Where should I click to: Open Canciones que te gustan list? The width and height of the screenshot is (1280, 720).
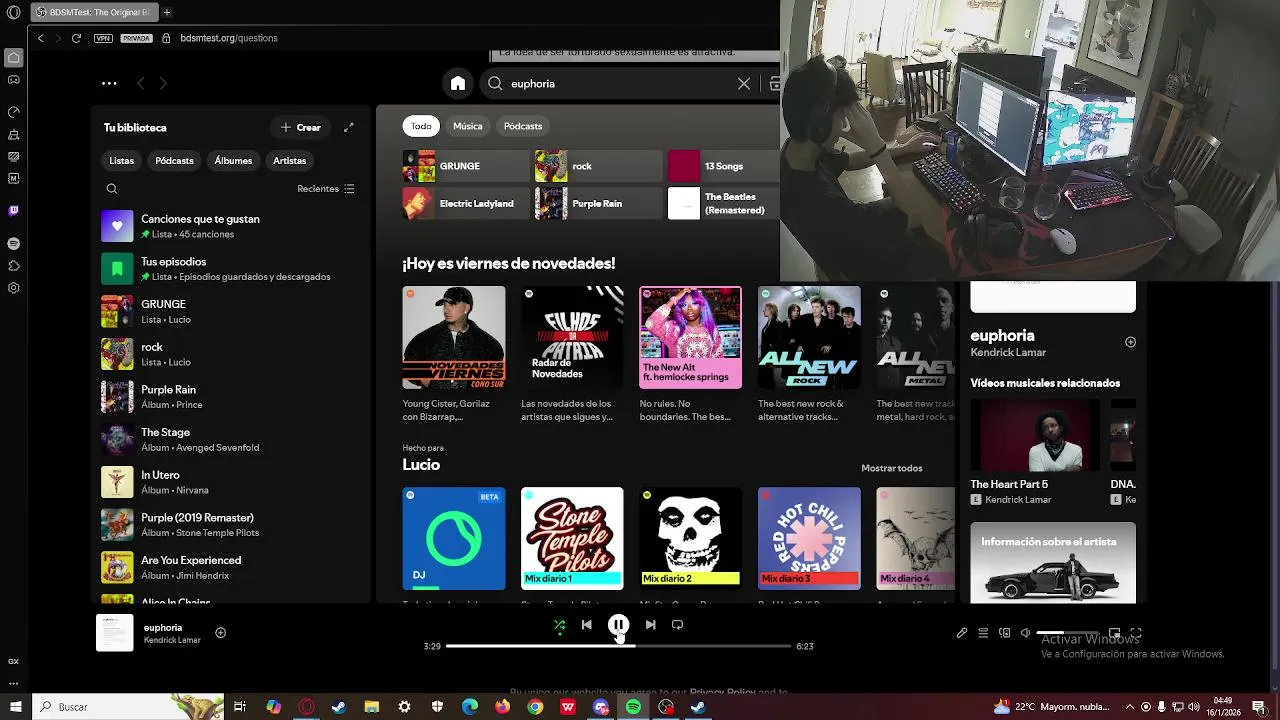pyautogui.click(x=230, y=226)
